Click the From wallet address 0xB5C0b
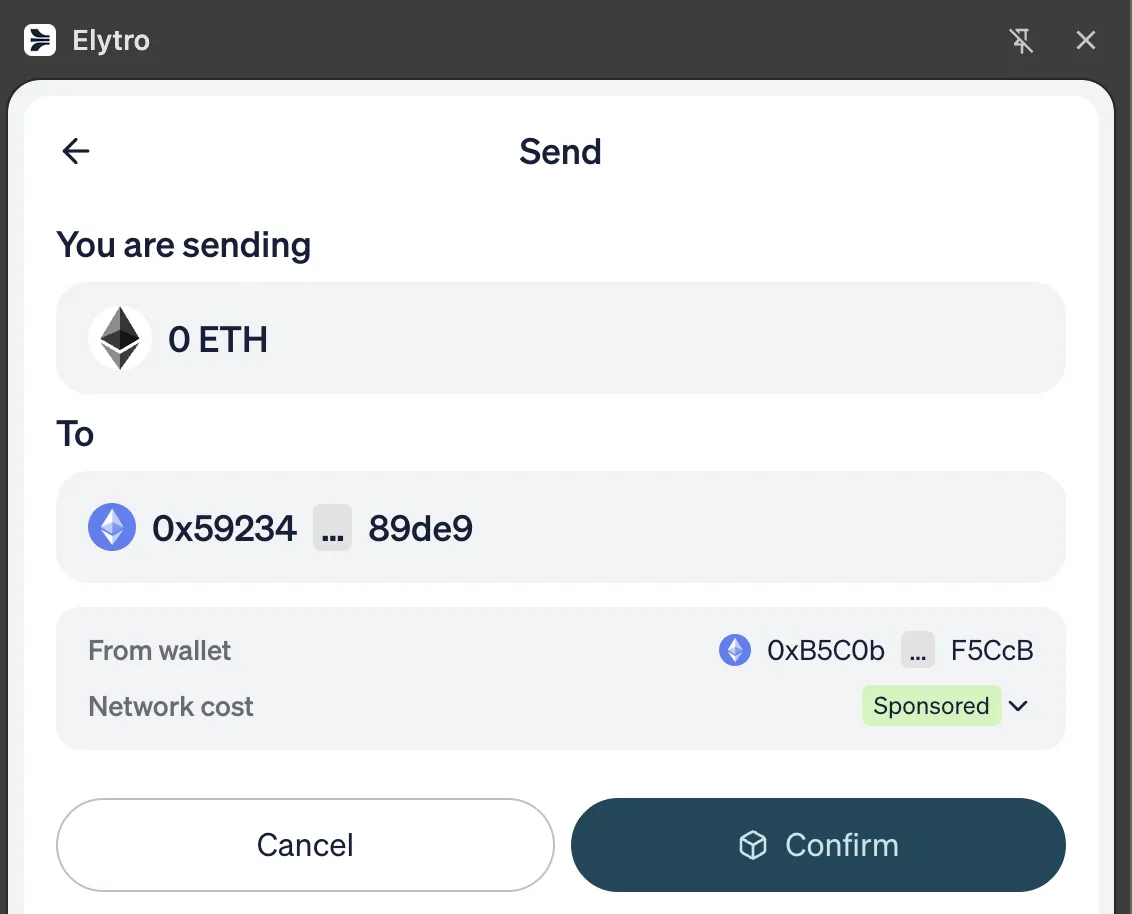 click(x=824, y=650)
